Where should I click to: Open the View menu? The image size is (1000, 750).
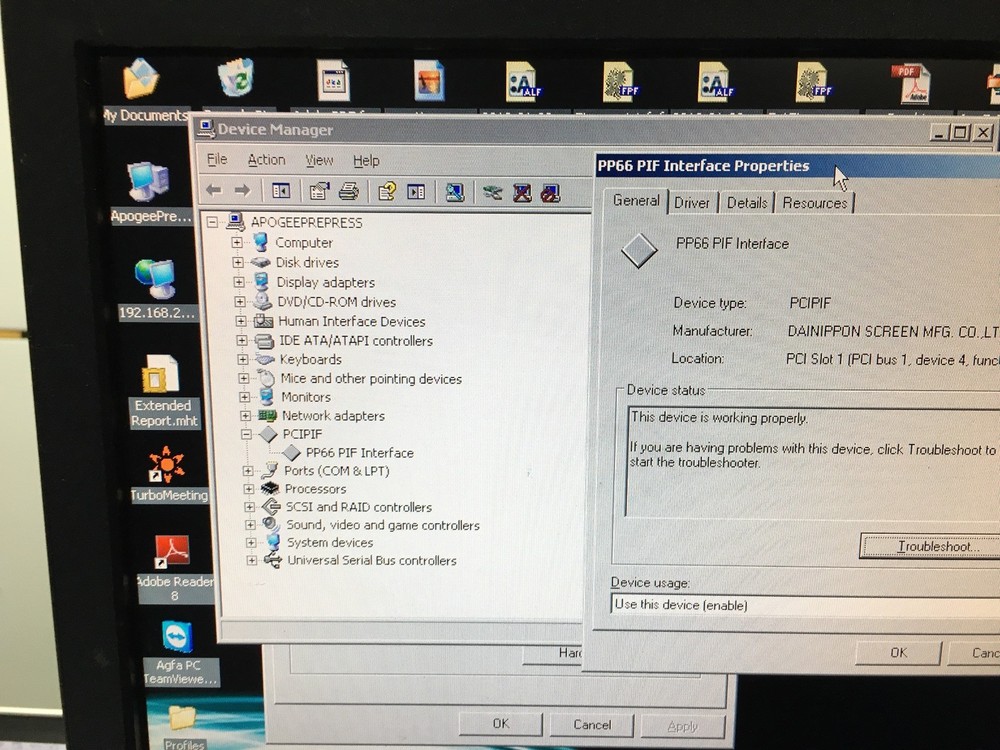319,161
